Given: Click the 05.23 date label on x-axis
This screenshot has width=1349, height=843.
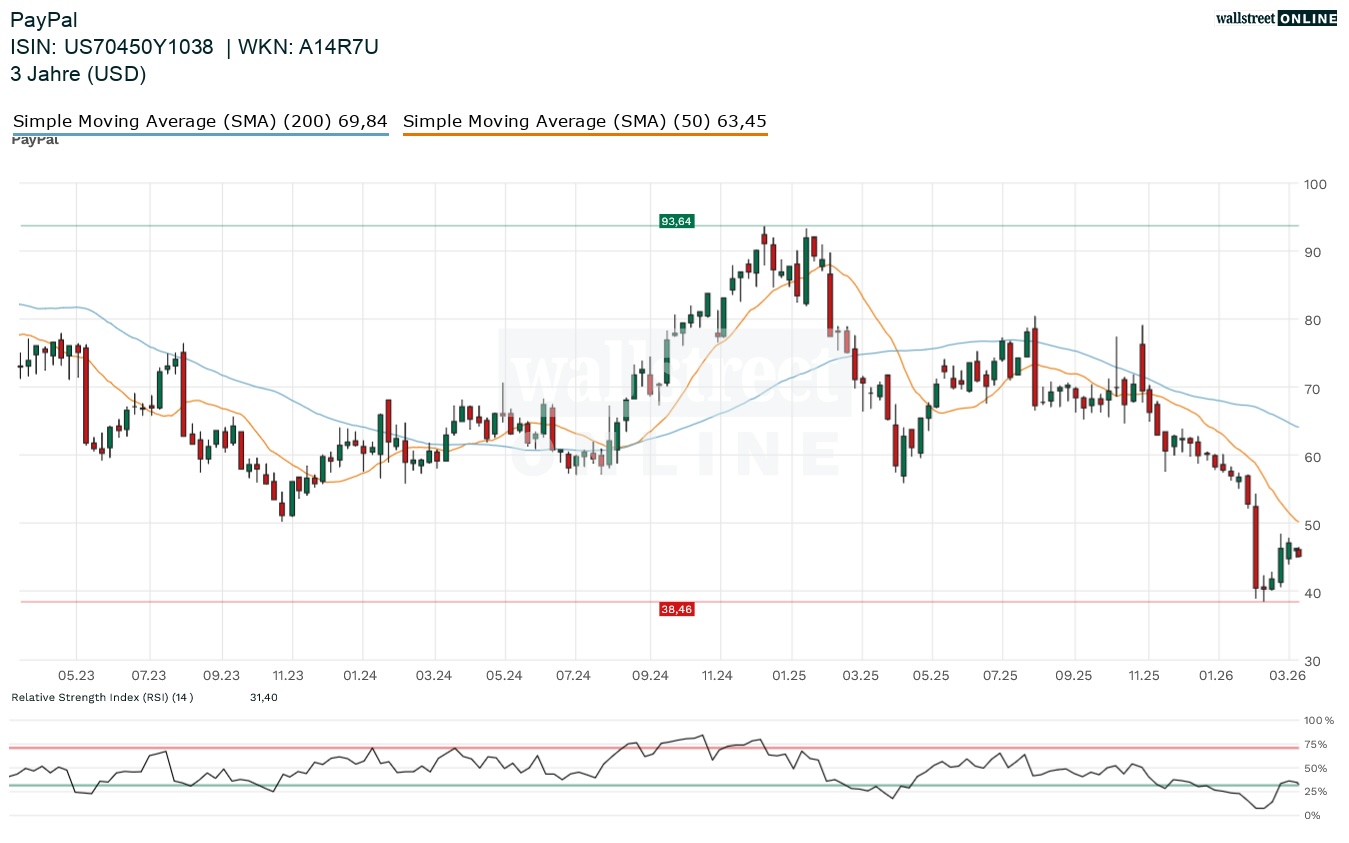Looking at the screenshot, I should pyautogui.click(x=77, y=676).
